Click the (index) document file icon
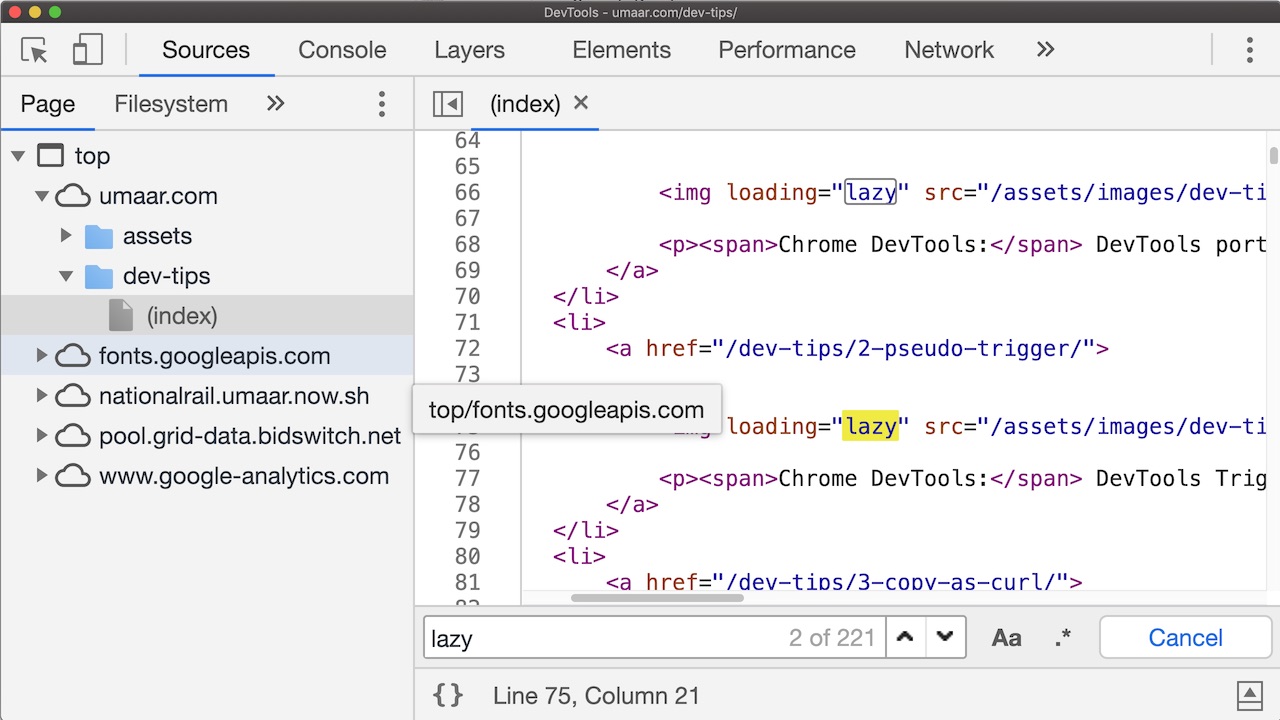Screen dimensions: 1280x720 point(121,316)
